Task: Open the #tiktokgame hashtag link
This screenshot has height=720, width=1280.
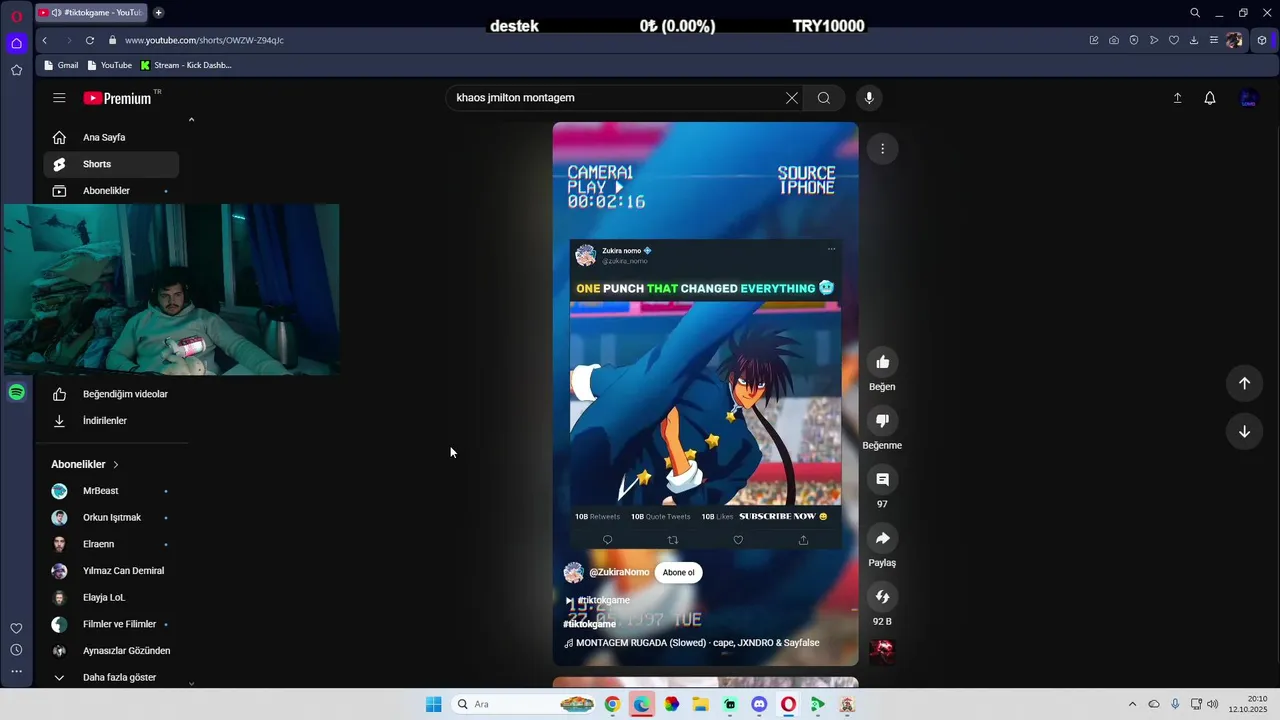Action: (589, 624)
